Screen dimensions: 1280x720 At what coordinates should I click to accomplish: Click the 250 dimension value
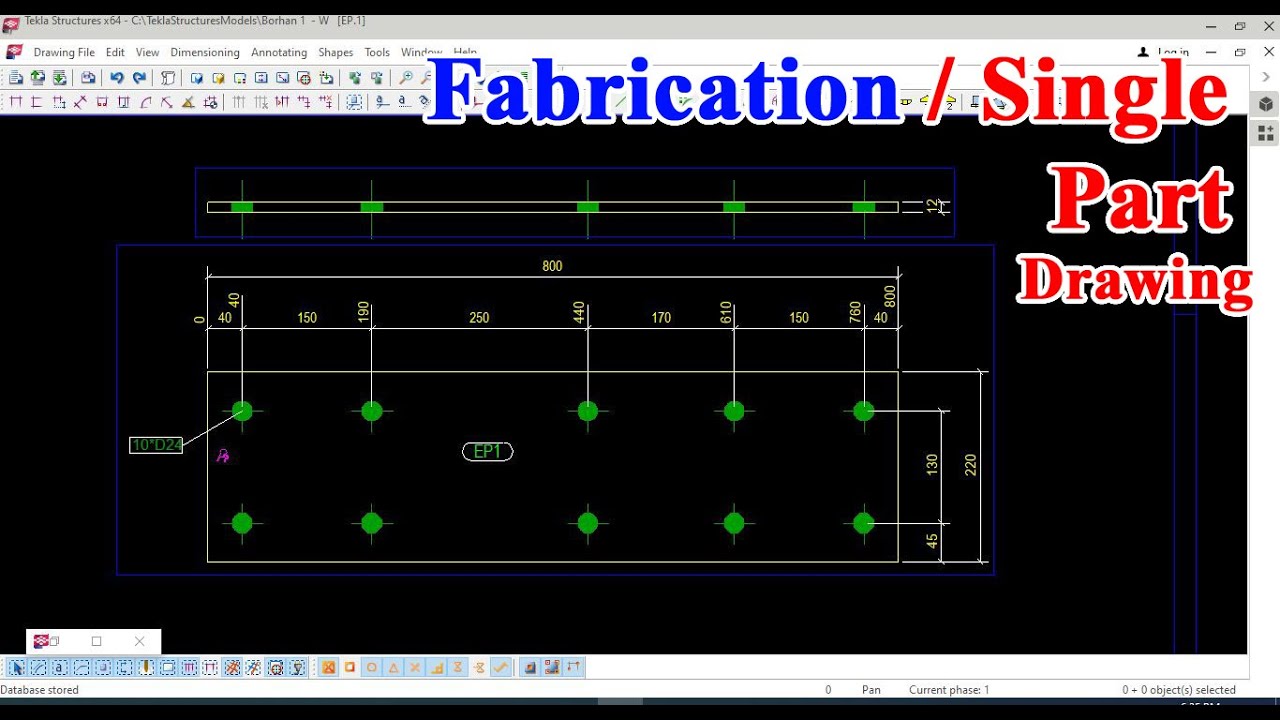(x=479, y=318)
